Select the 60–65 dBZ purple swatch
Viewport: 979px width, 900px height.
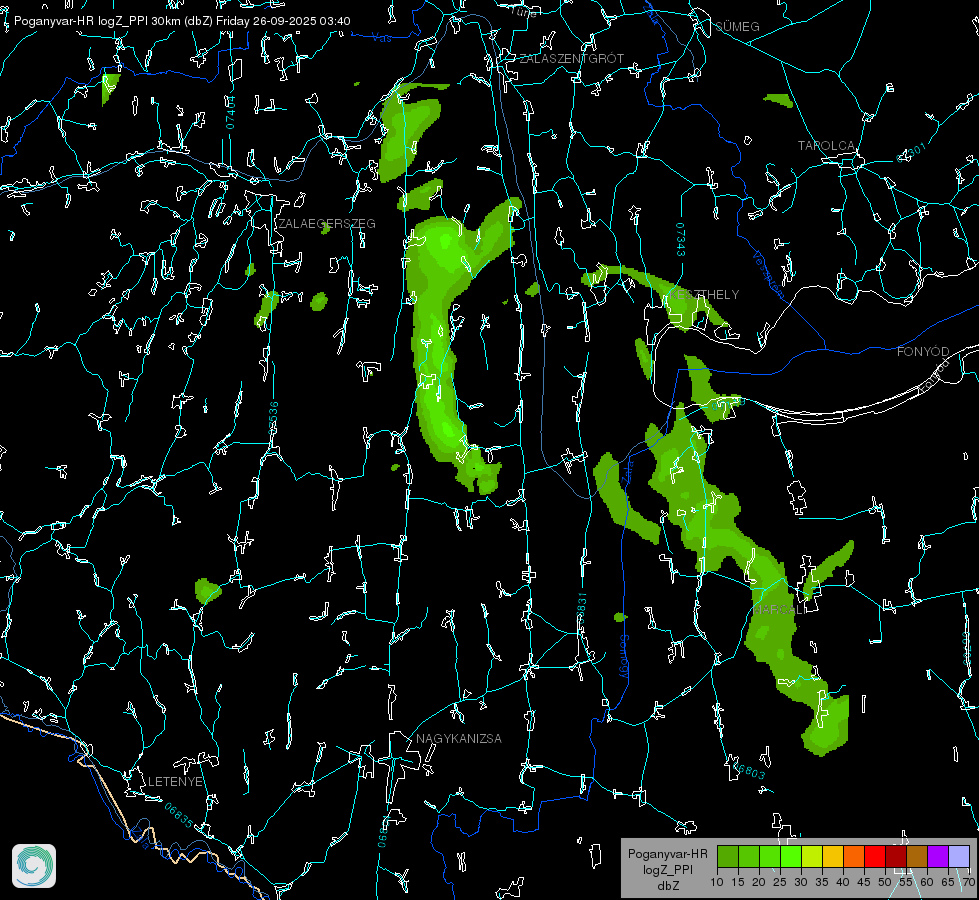(x=937, y=857)
